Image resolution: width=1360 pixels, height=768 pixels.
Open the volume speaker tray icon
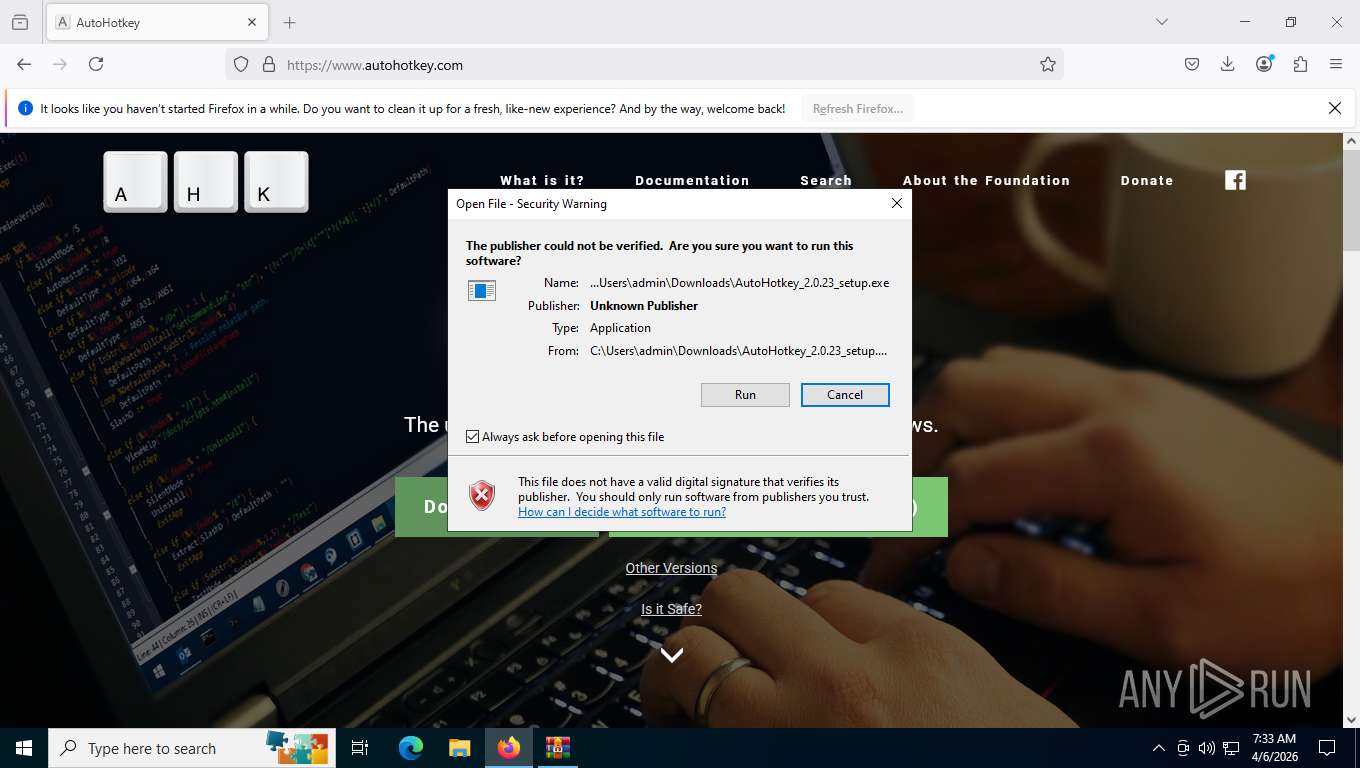1206,748
